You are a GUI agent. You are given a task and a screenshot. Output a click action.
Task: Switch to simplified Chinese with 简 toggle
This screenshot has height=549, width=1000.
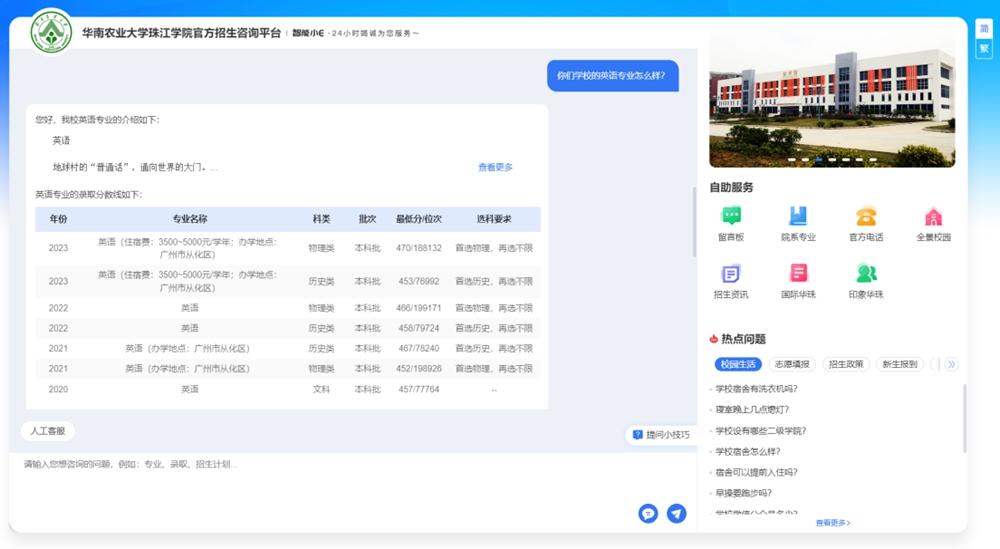[984, 29]
